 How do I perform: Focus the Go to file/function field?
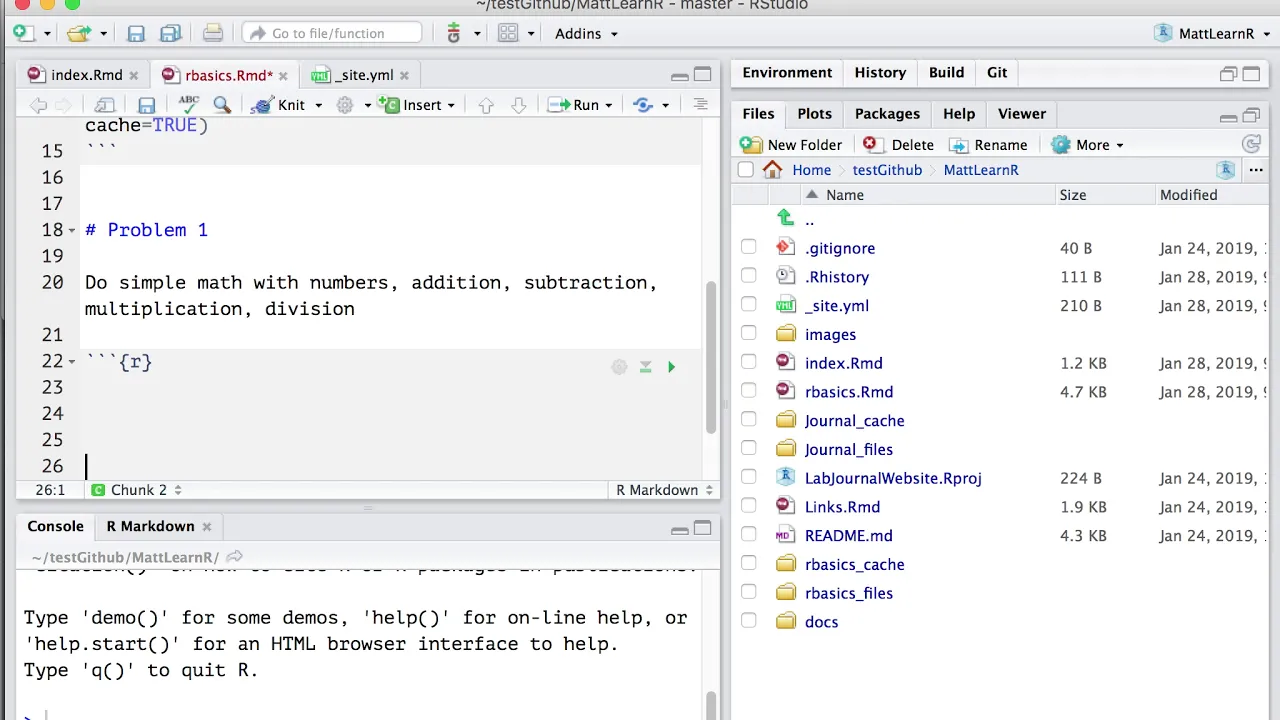pos(332,33)
